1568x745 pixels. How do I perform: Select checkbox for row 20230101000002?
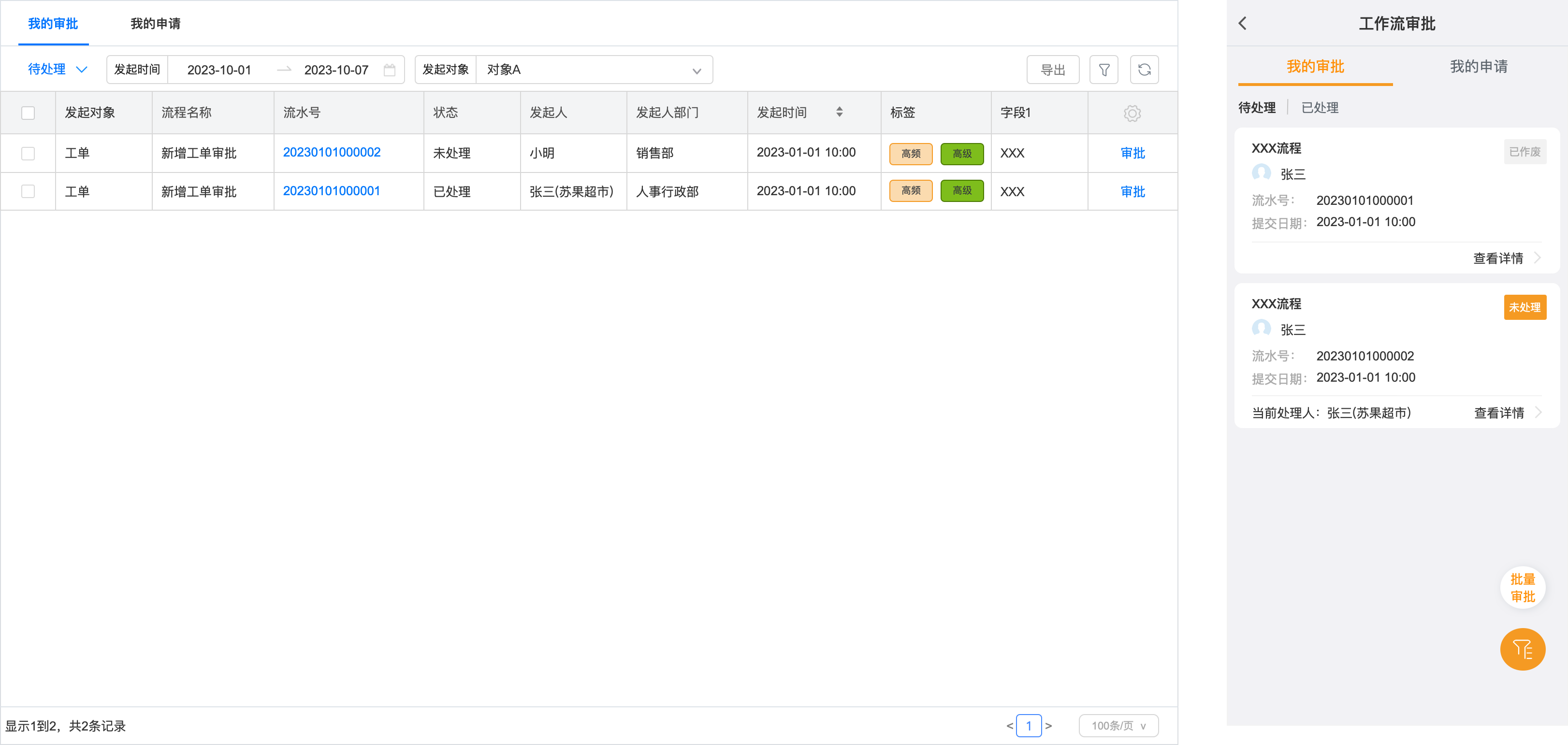(x=28, y=153)
